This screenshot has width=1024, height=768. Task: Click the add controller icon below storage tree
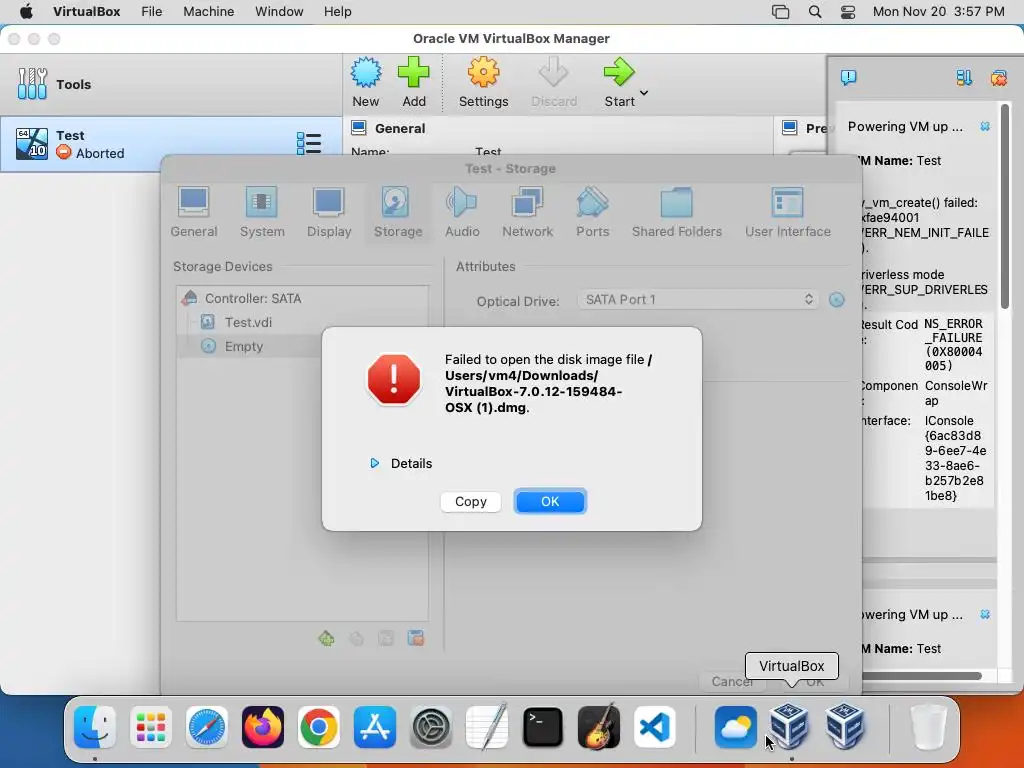tap(326, 638)
